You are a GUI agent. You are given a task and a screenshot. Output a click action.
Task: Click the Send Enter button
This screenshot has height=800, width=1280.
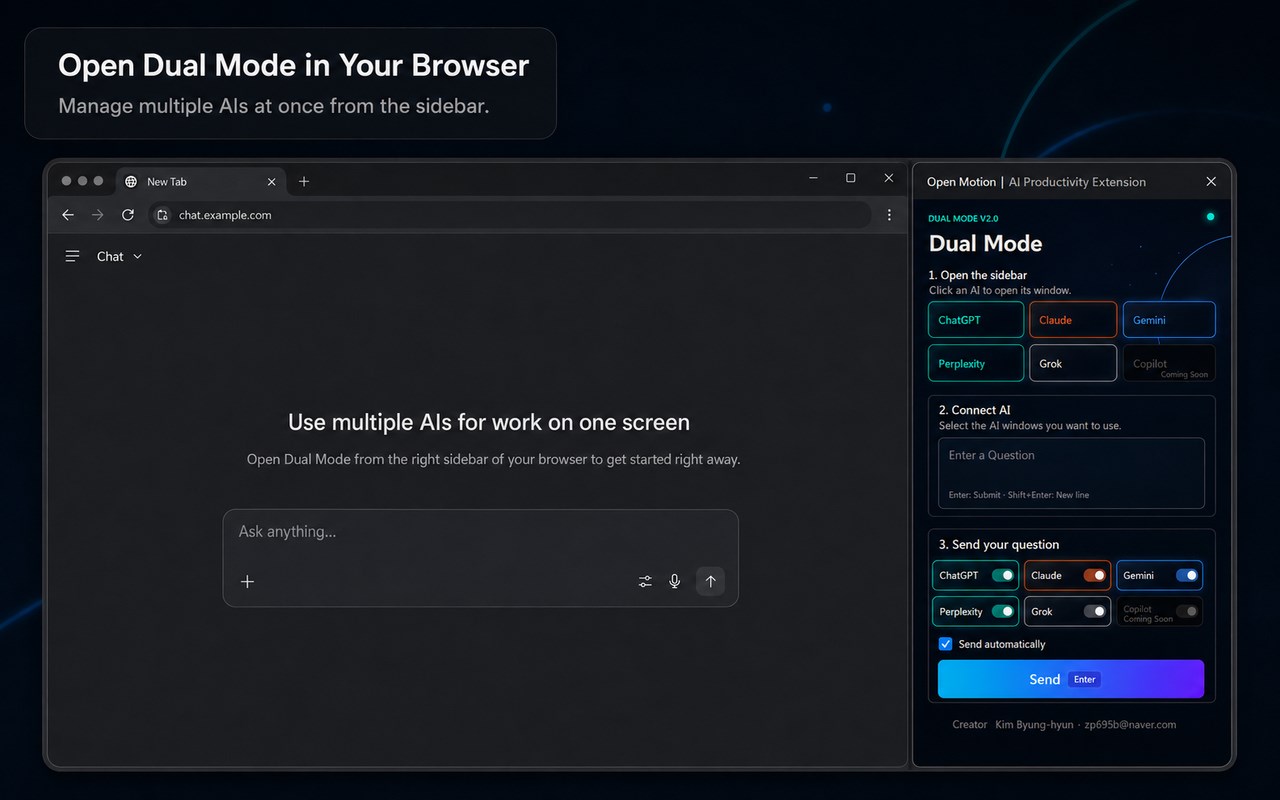click(1071, 679)
